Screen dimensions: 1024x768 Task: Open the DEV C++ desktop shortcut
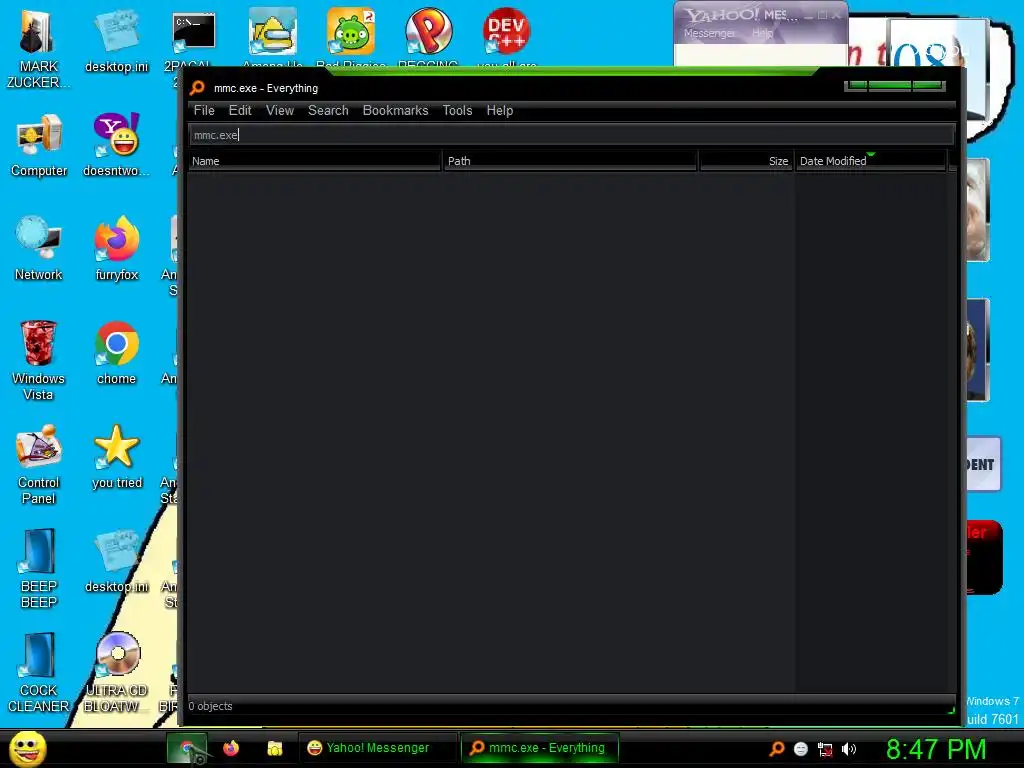(x=507, y=31)
